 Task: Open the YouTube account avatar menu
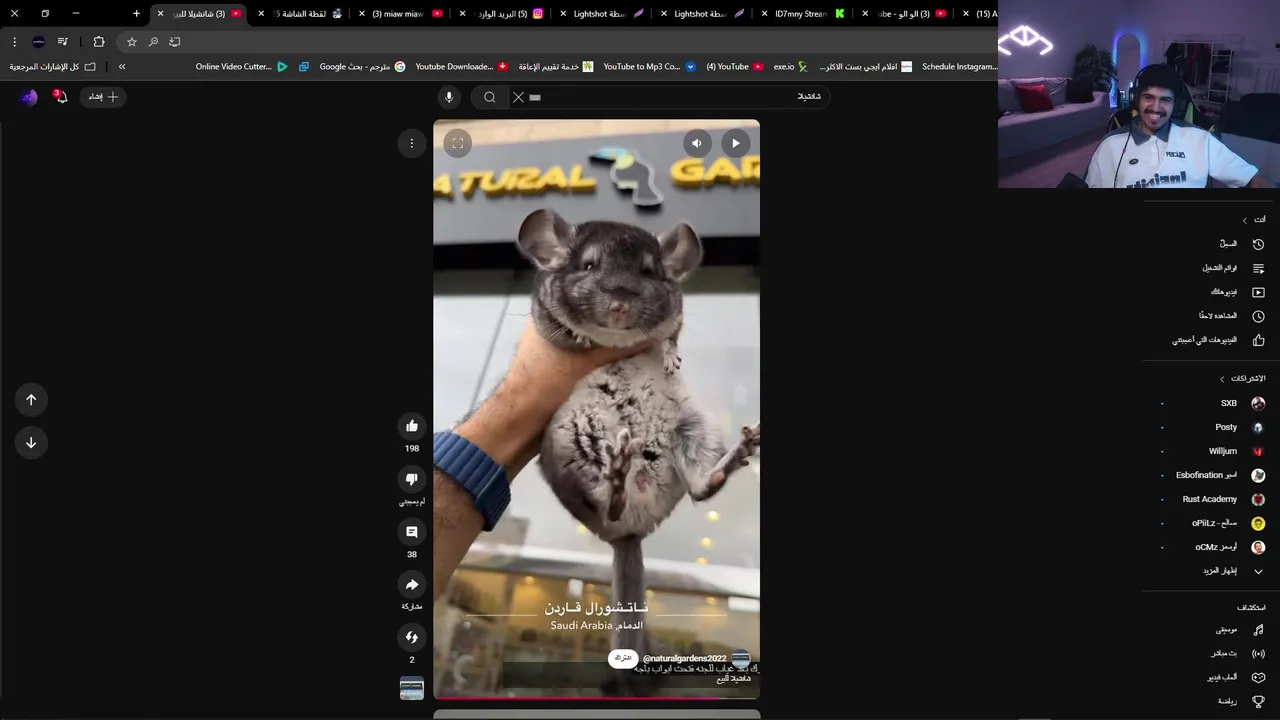click(29, 97)
